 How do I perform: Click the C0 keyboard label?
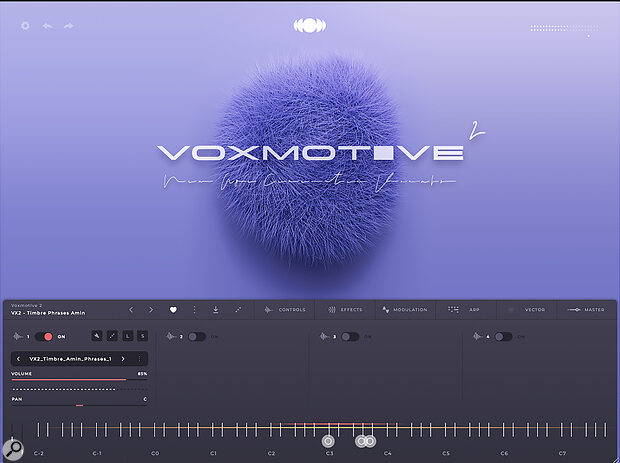pyautogui.click(x=155, y=453)
